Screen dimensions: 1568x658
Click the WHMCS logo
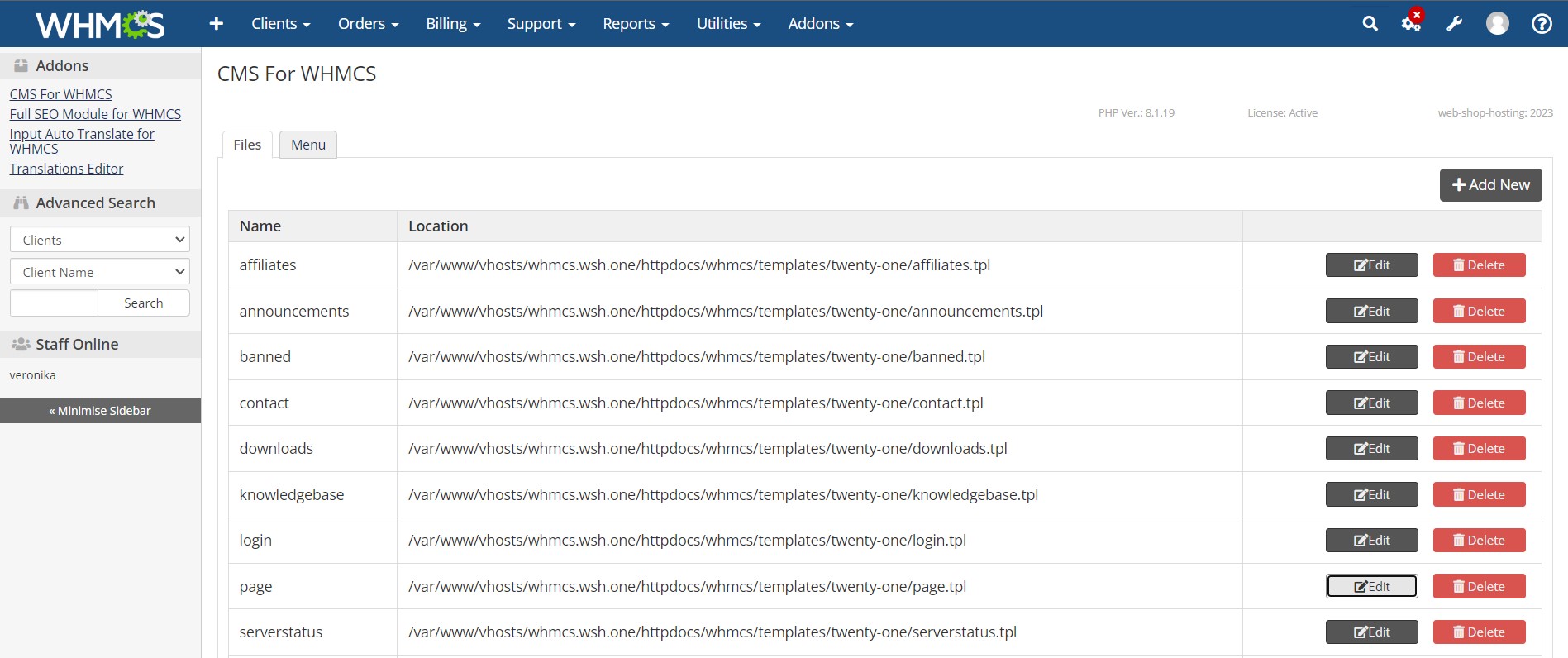(x=100, y=25)
